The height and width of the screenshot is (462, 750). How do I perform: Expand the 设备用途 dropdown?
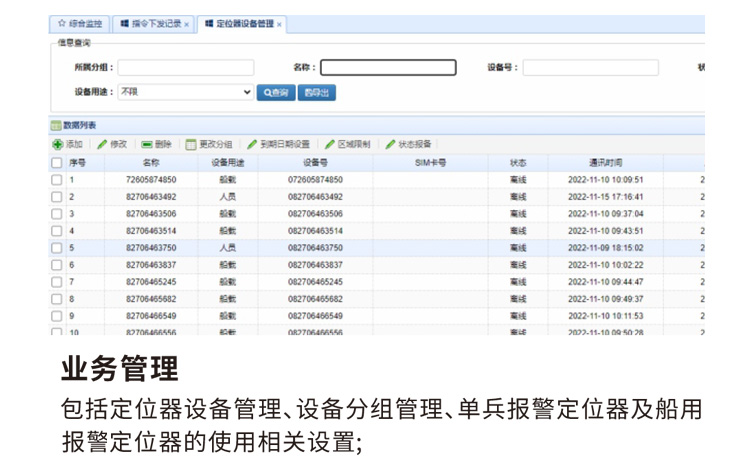click(x=248, y=92)
